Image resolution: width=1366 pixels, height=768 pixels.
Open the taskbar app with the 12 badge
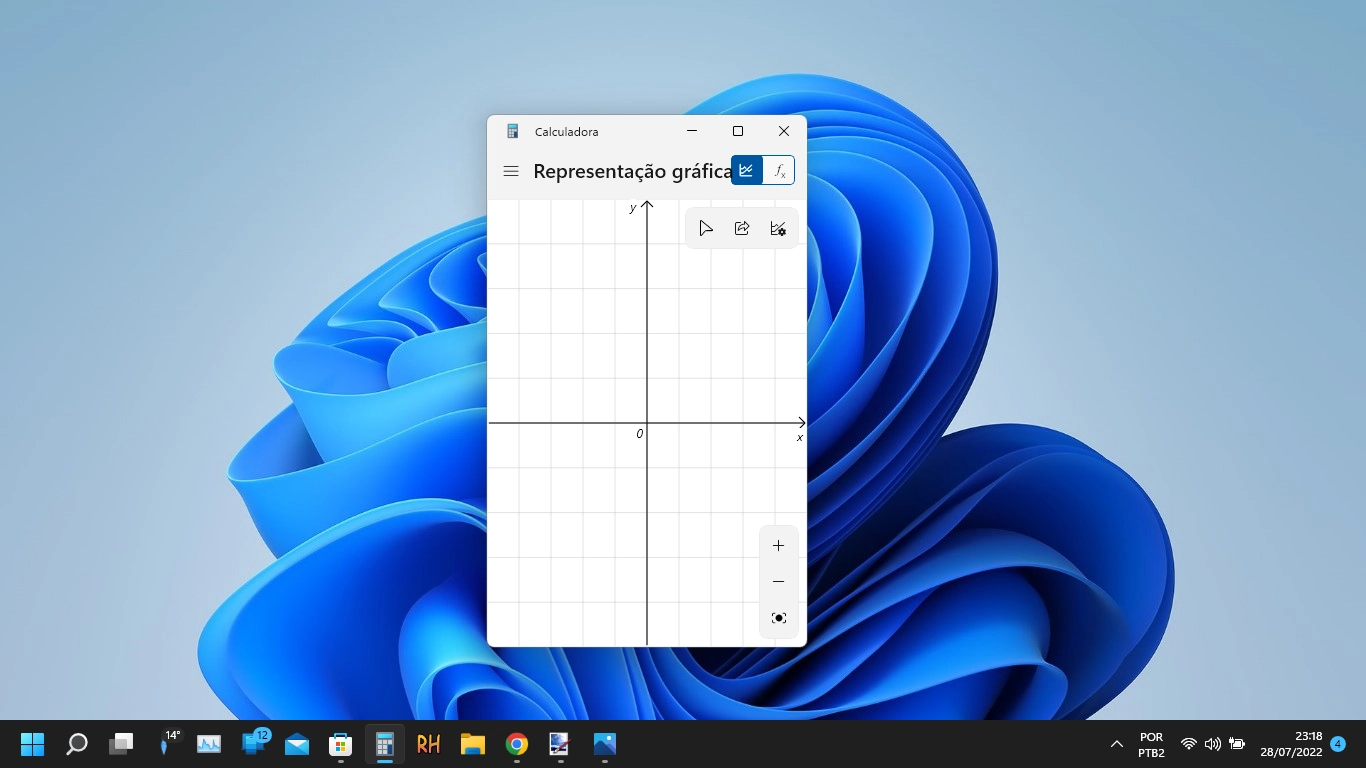point(254,744)
